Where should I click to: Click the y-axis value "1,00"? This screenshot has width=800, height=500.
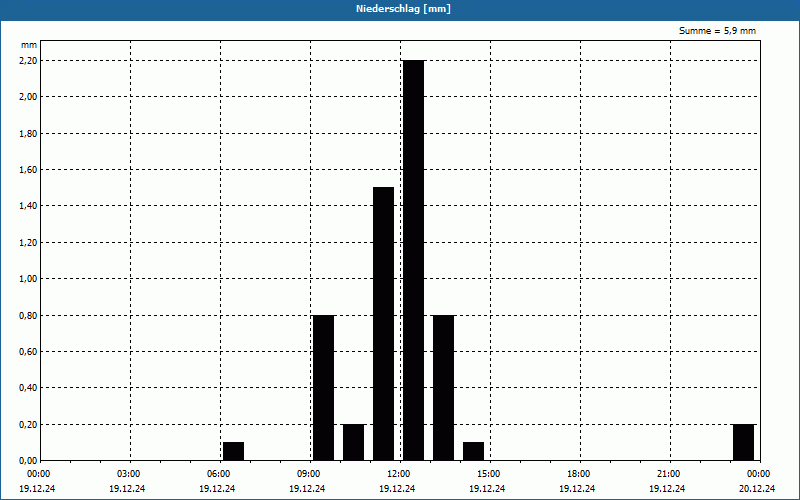[29, 279]
